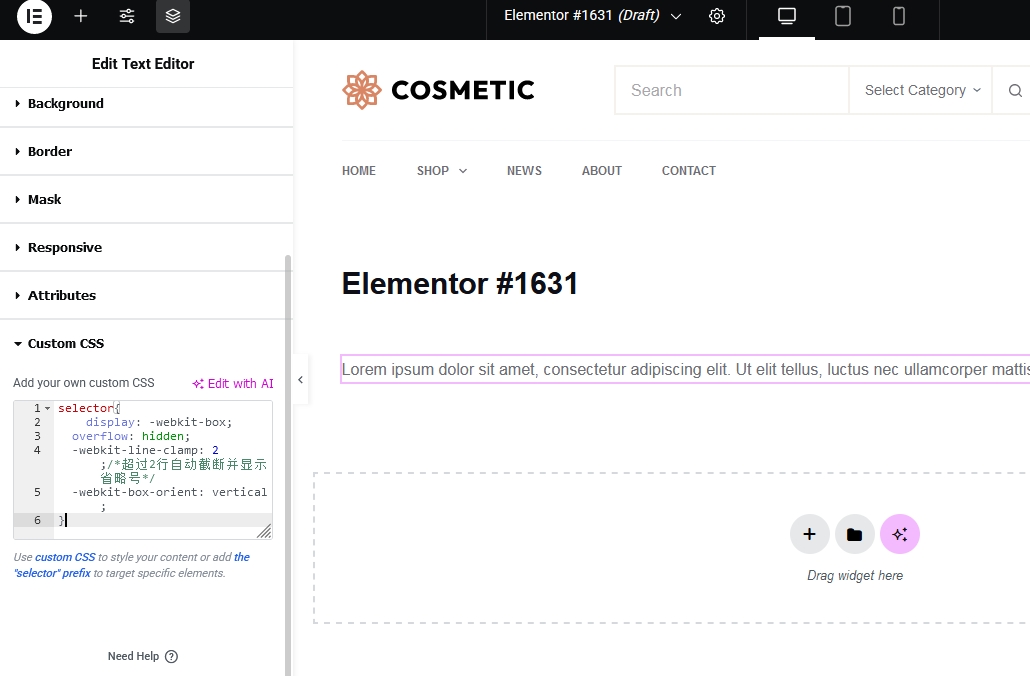
Task: Click into the site Search field
Action: click(732, 90)
